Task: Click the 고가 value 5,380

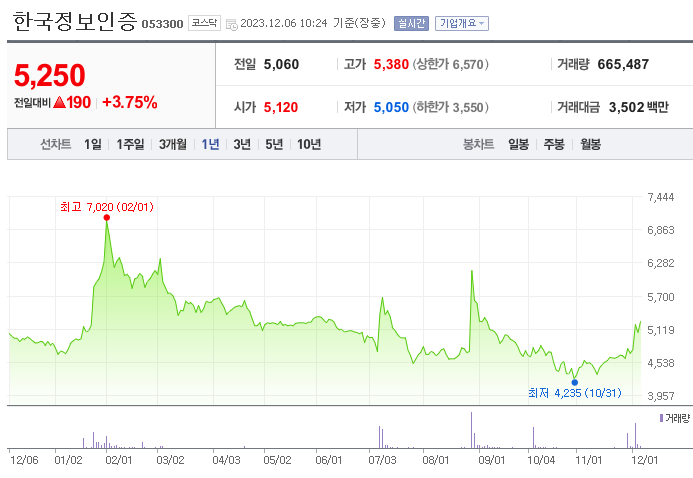Action: (x=391, y=64)
